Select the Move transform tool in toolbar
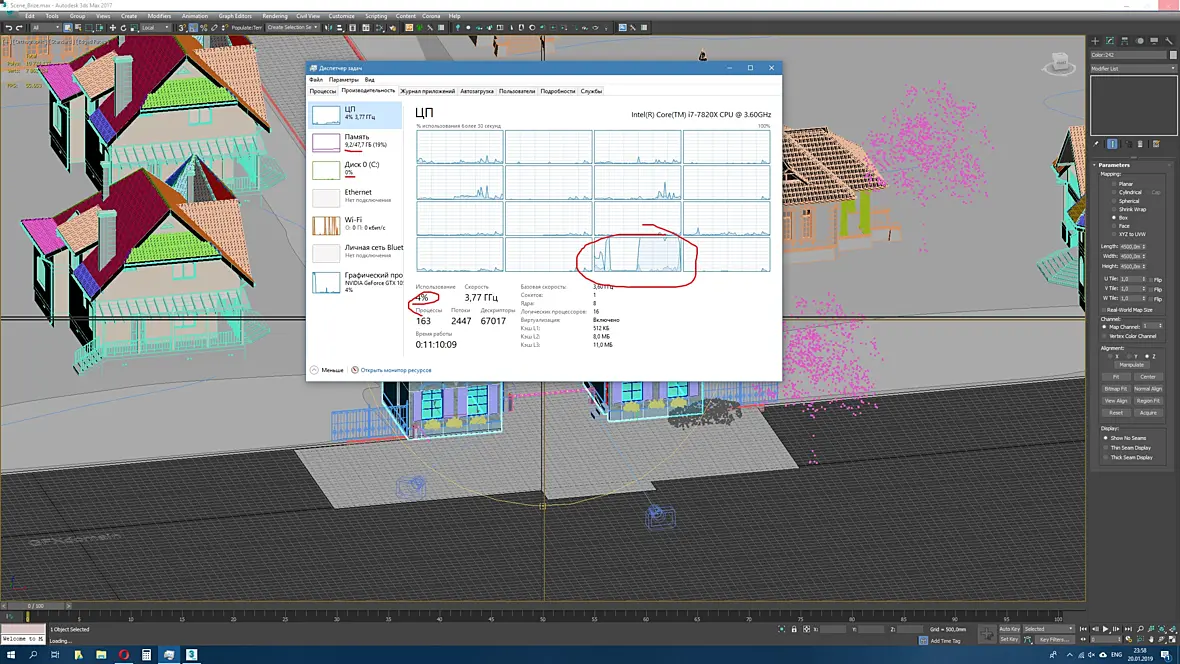 [x=113, y=28]
